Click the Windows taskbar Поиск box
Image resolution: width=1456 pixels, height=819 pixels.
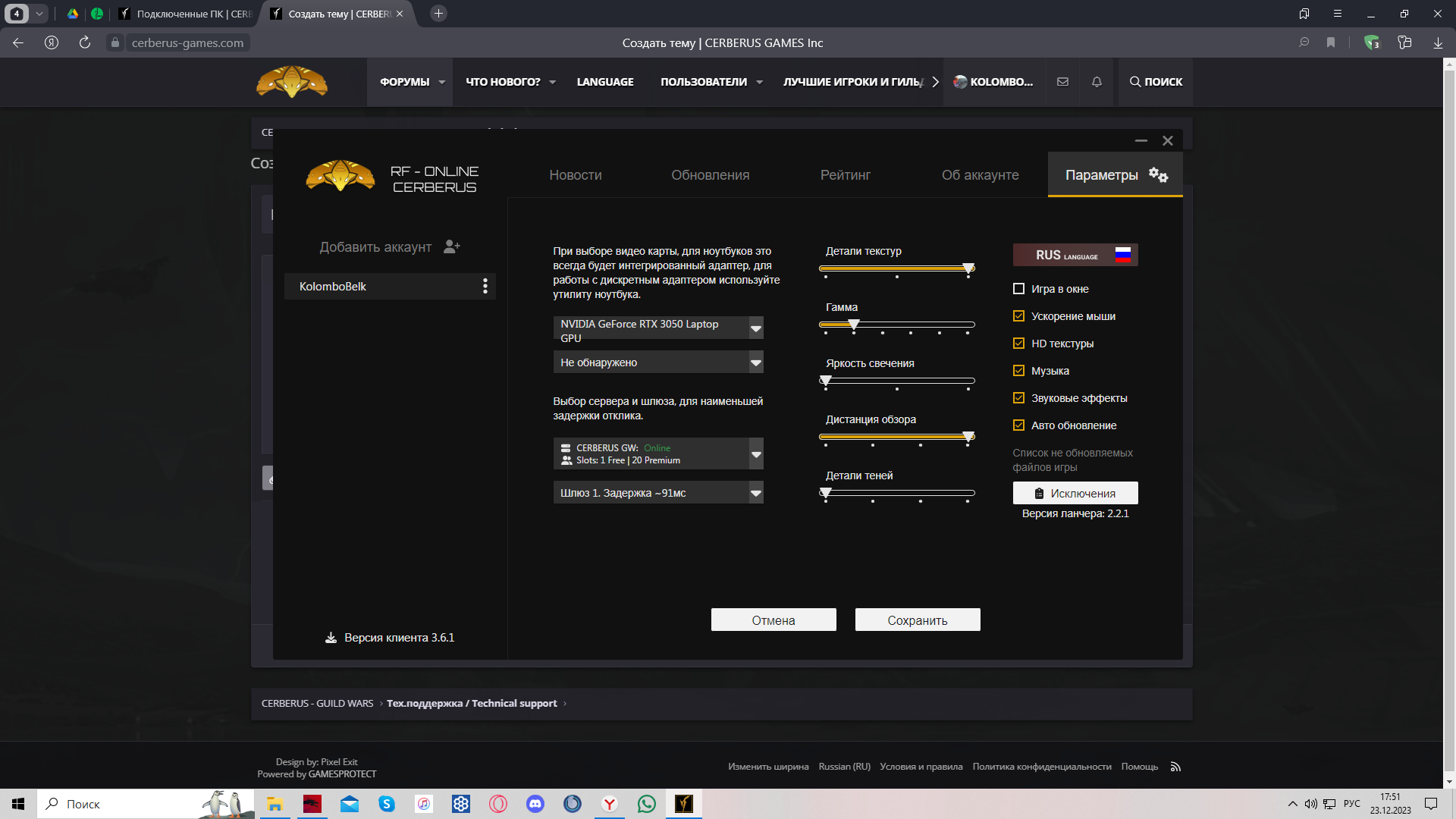(146, 804)
